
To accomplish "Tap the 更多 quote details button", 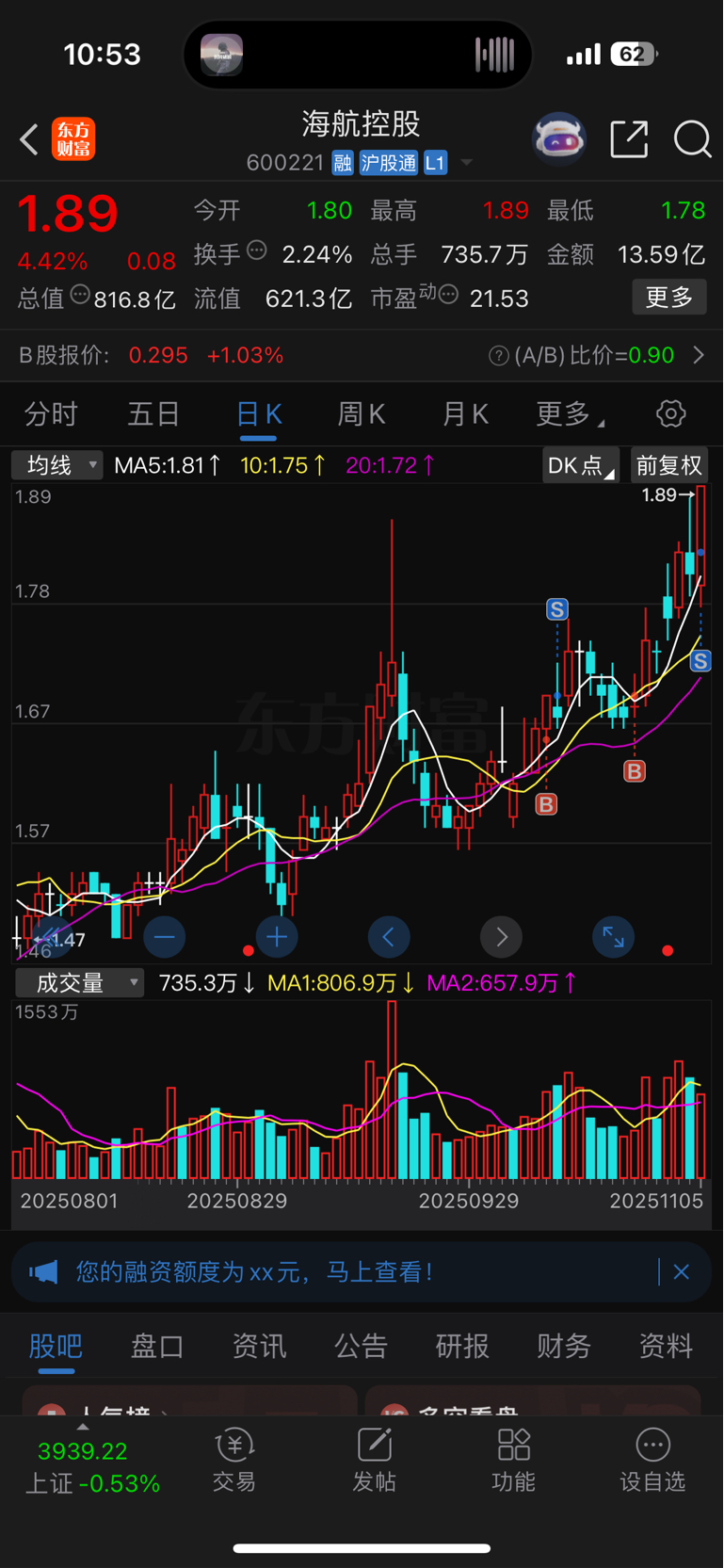I will [669, 298].
